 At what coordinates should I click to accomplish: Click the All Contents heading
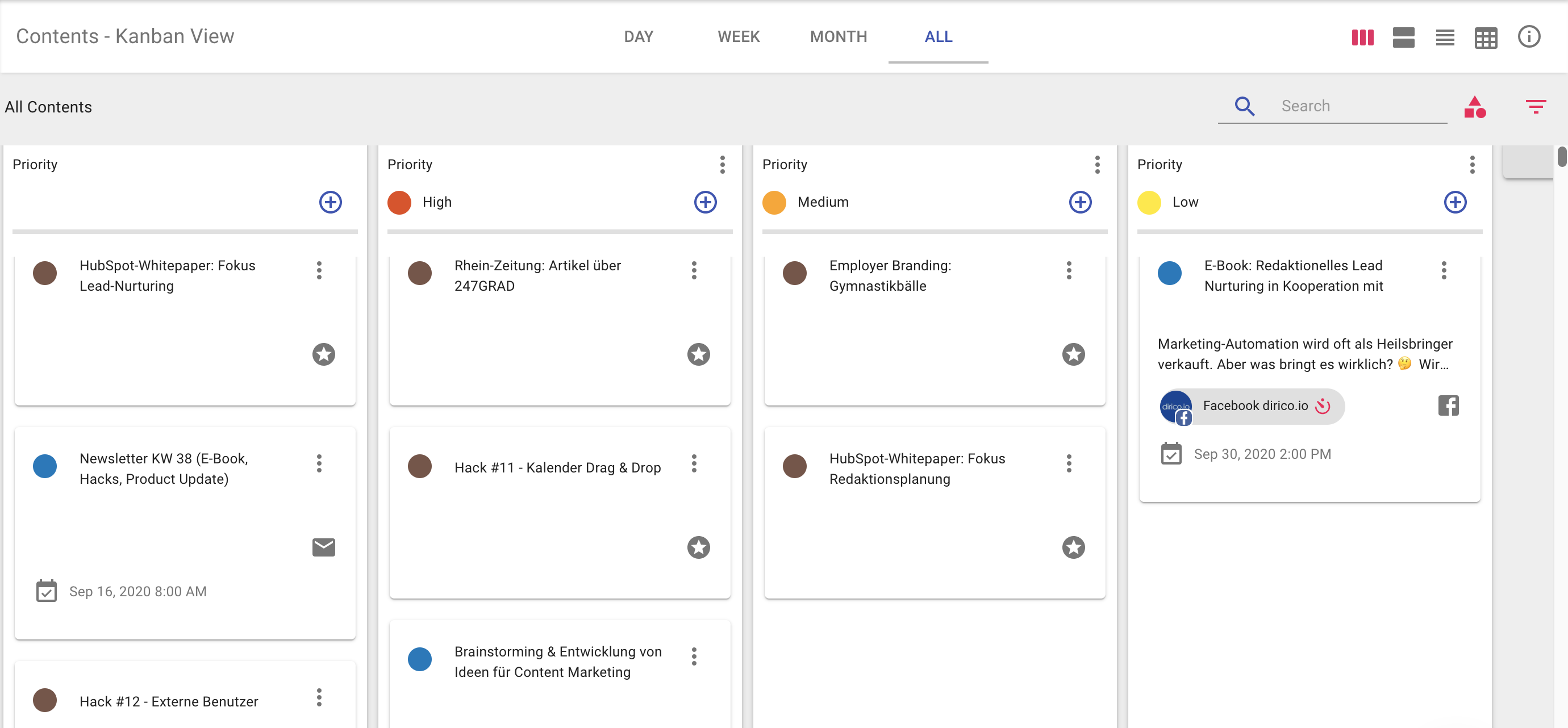tap(48, 107)
